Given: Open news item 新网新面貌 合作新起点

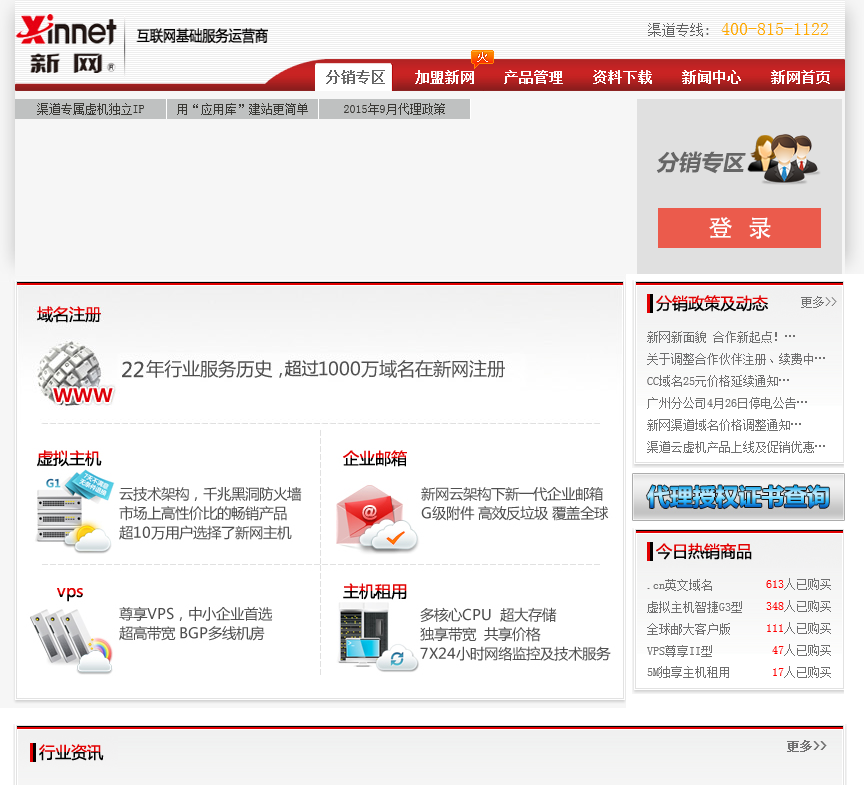Looking at the screenshot, I should (x=721, y=337).
